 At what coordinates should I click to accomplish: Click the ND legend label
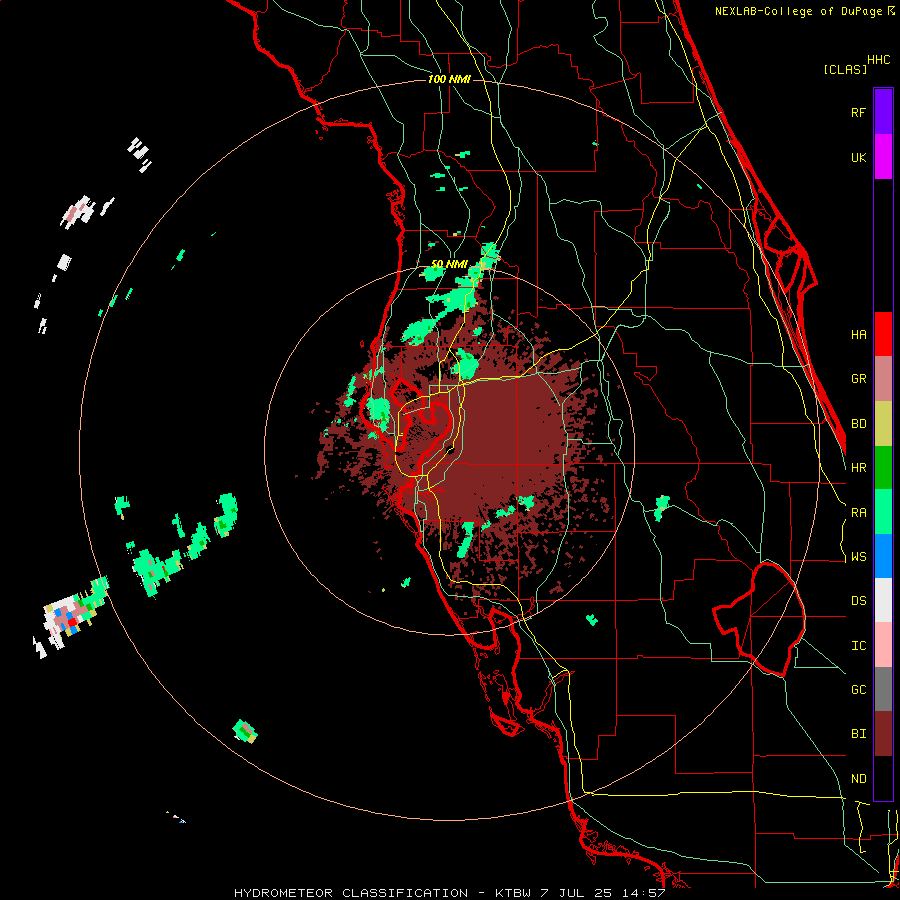point(858,779)
